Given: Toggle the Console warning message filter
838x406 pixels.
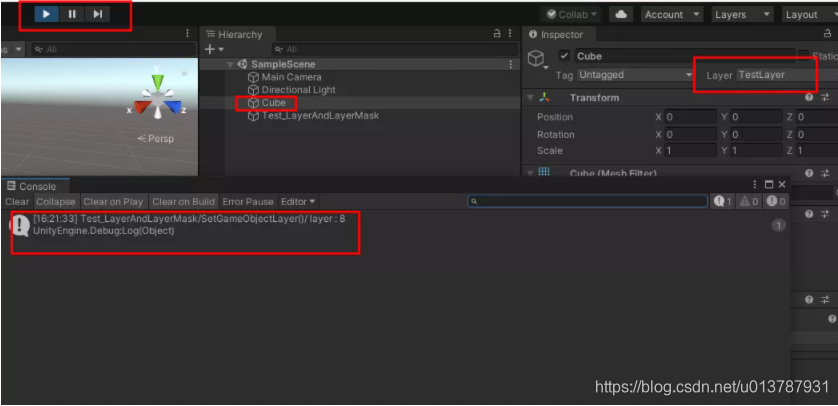Looking at the screenshot, I should 749,201.
